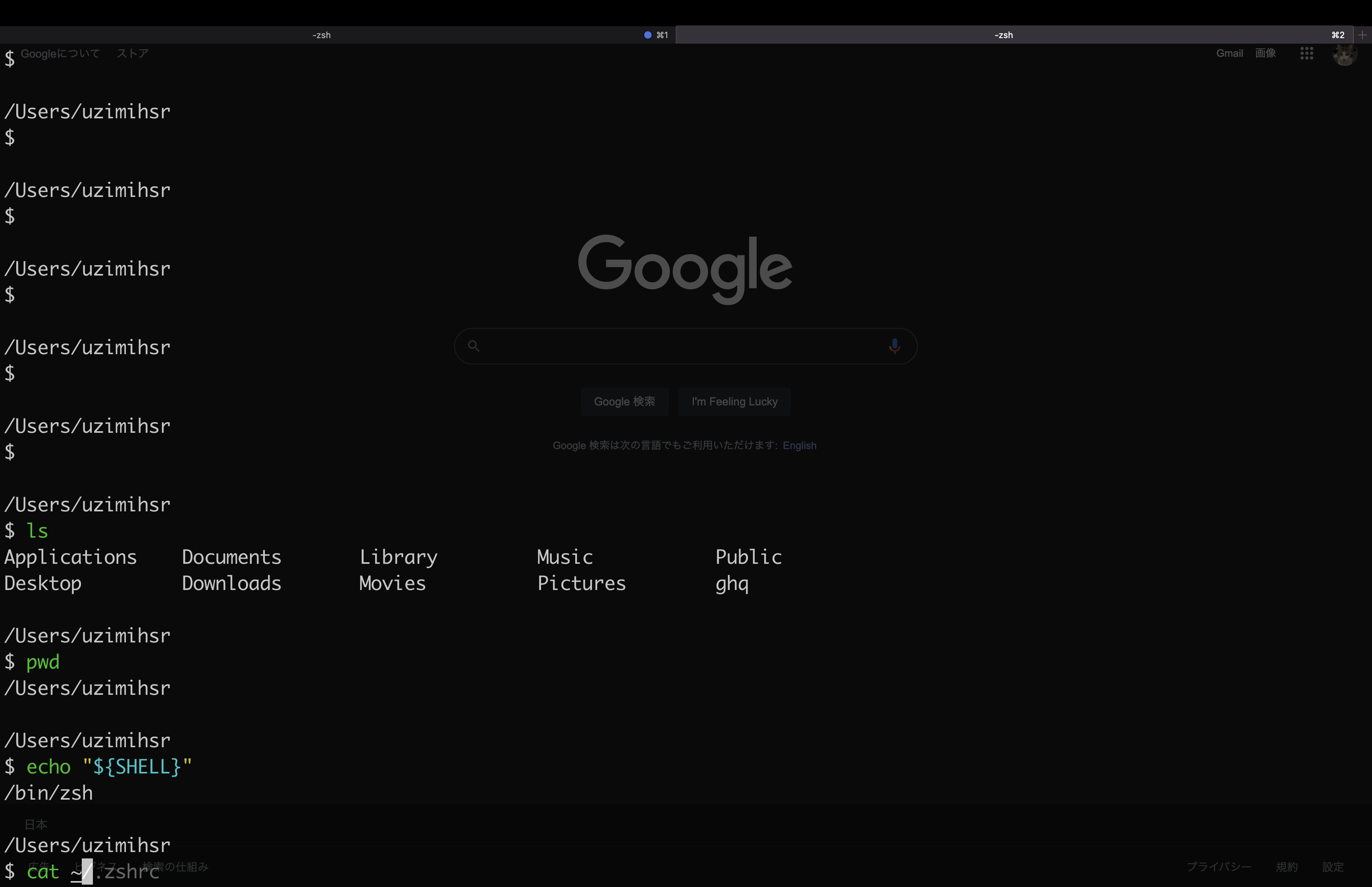
Task: Click ghq in the ls output
Action: (732, 584)
